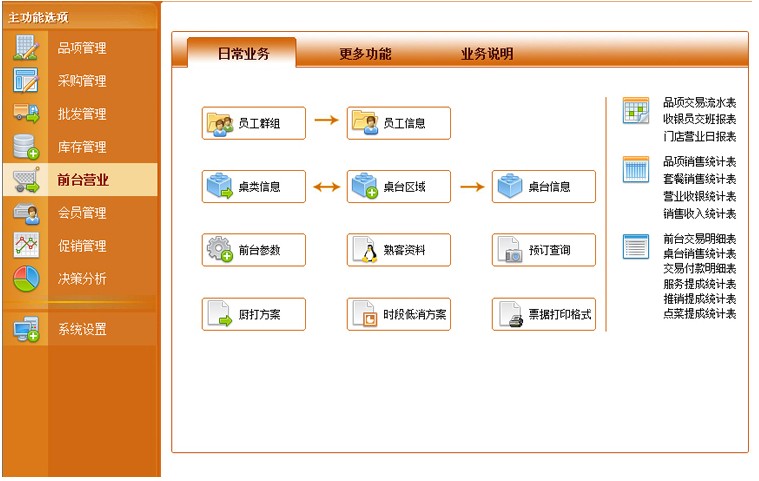Click the 前台营业 shopping cart icon

point(26,180)
